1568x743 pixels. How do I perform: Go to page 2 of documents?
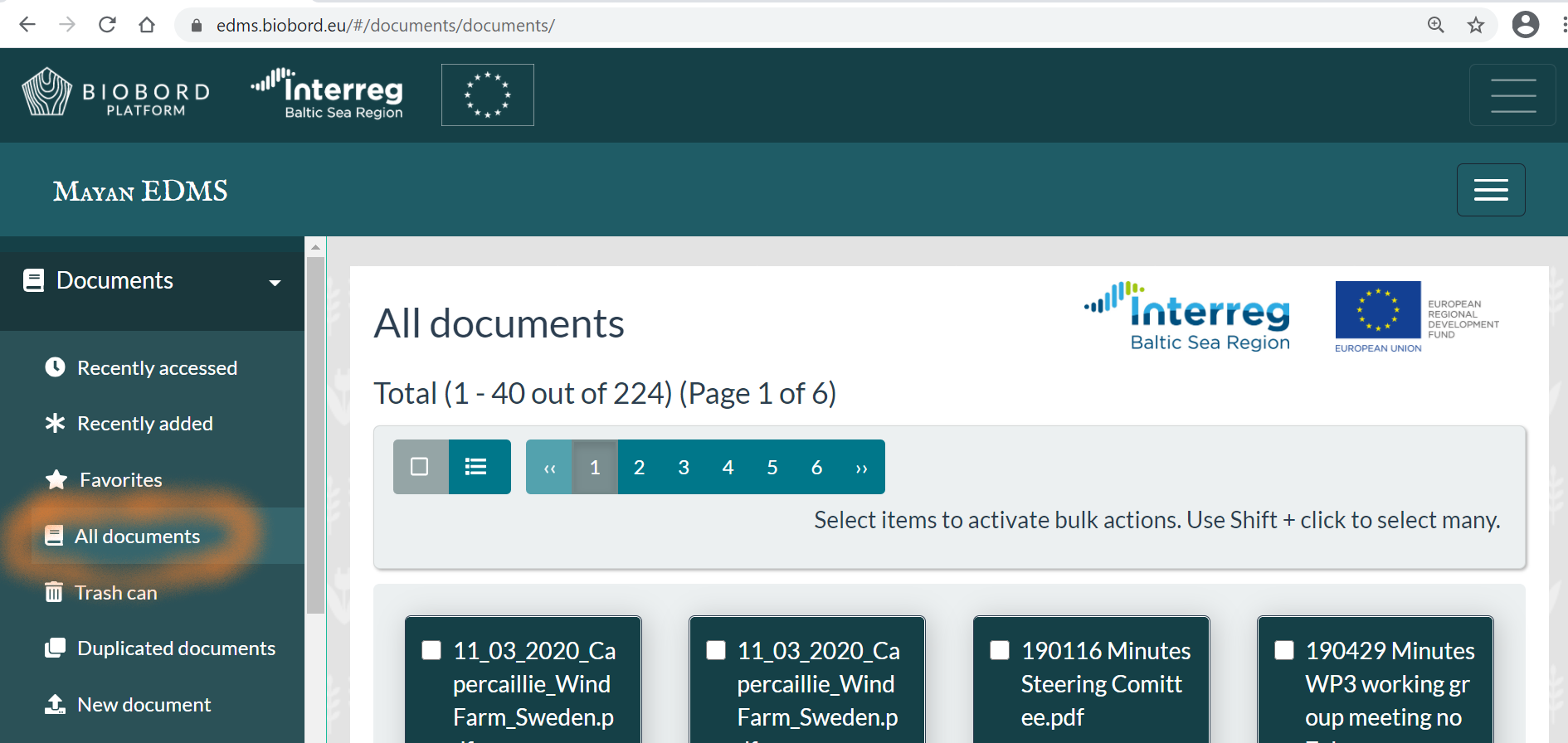640,467
